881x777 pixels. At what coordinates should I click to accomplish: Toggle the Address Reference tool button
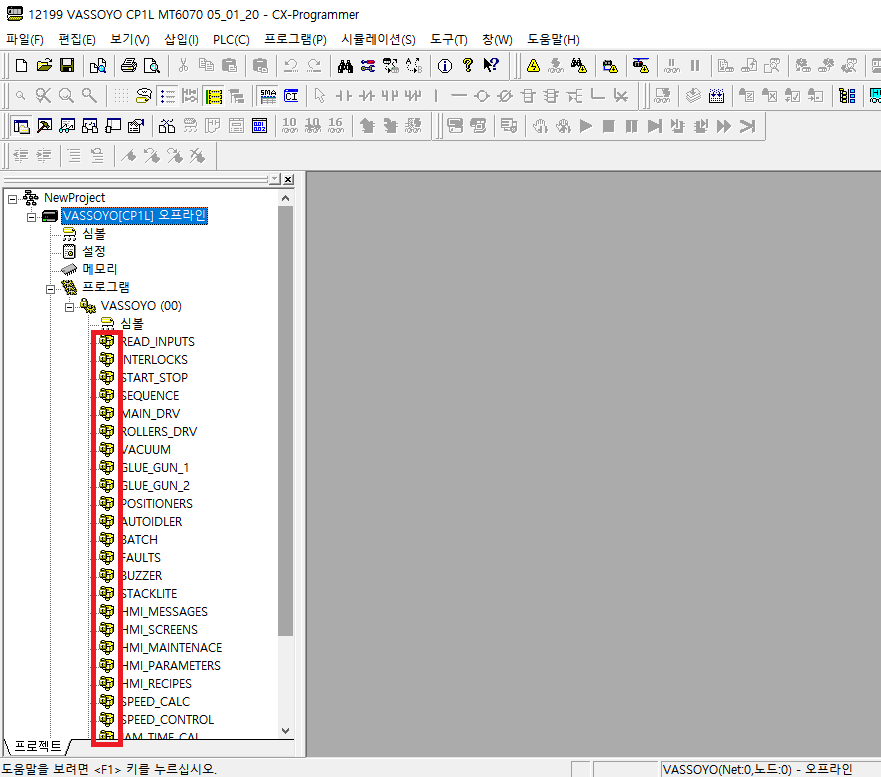tap(90, 126)
